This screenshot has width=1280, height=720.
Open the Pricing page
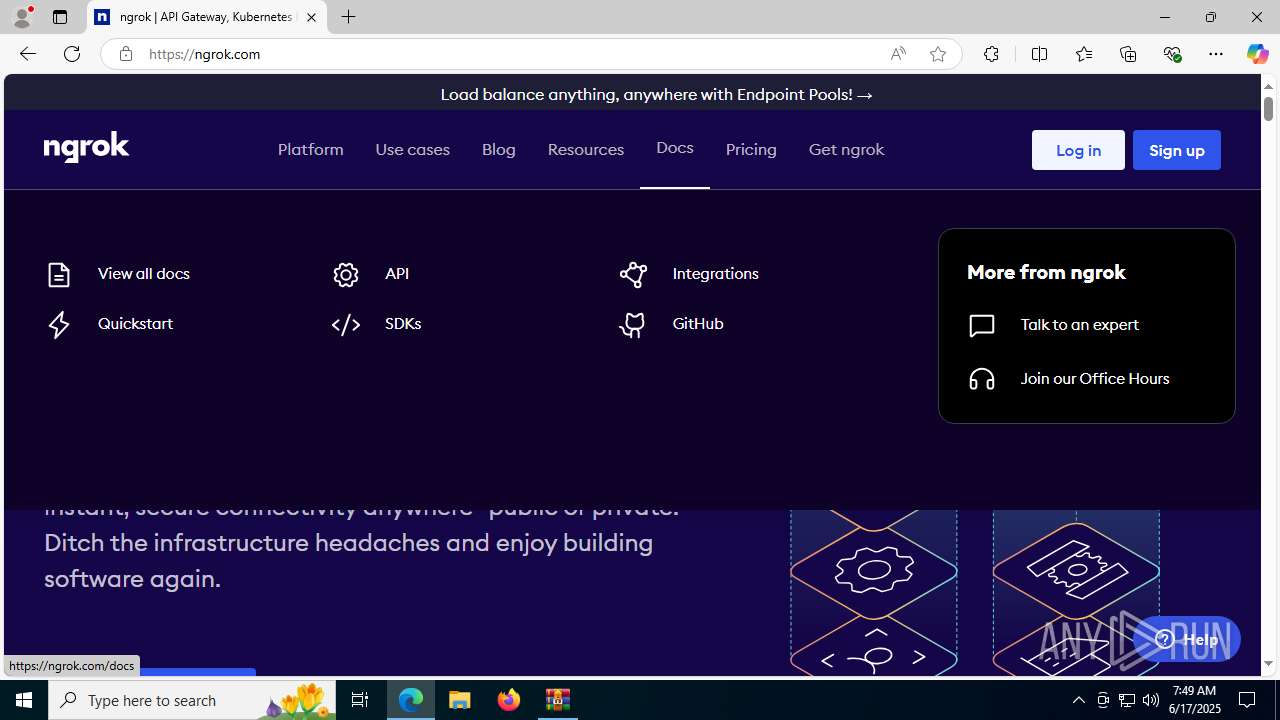pos(751,150)
